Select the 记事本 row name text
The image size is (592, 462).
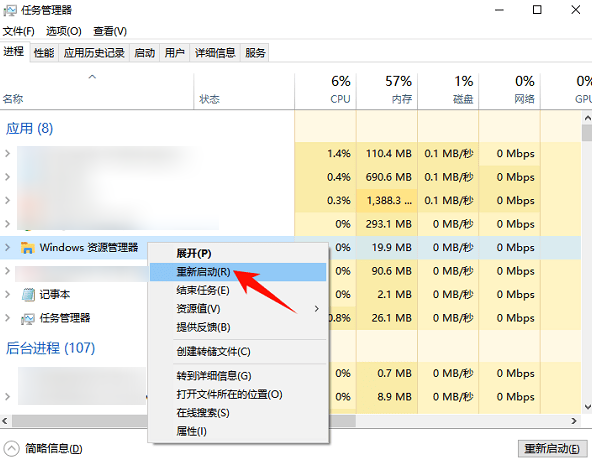(55, 294)
